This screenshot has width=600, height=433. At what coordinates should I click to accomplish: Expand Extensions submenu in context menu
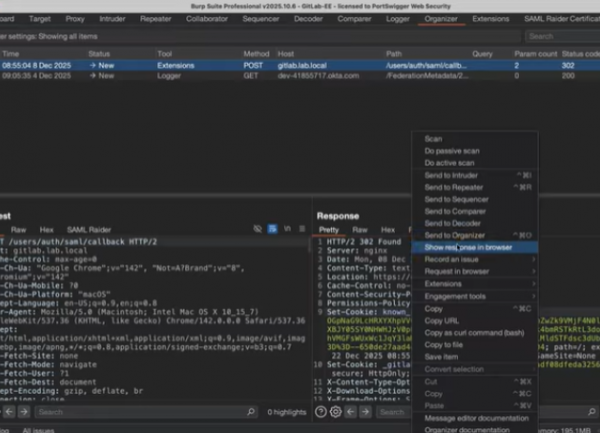point(474,284)
